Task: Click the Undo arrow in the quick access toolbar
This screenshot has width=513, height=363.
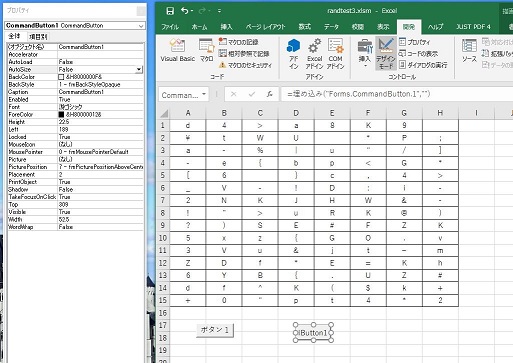Action: [185, 11]
